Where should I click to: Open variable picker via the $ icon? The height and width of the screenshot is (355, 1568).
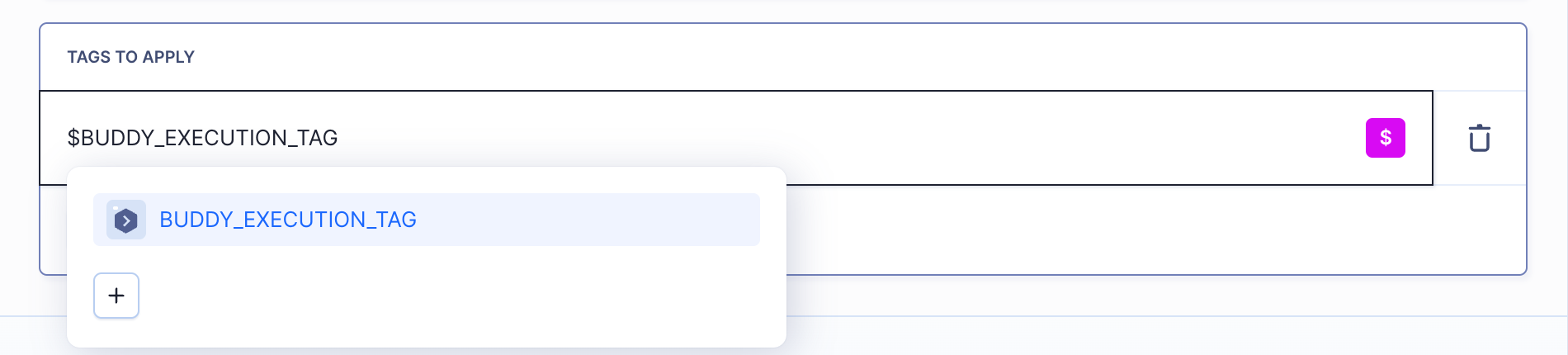click(1385, 138)
